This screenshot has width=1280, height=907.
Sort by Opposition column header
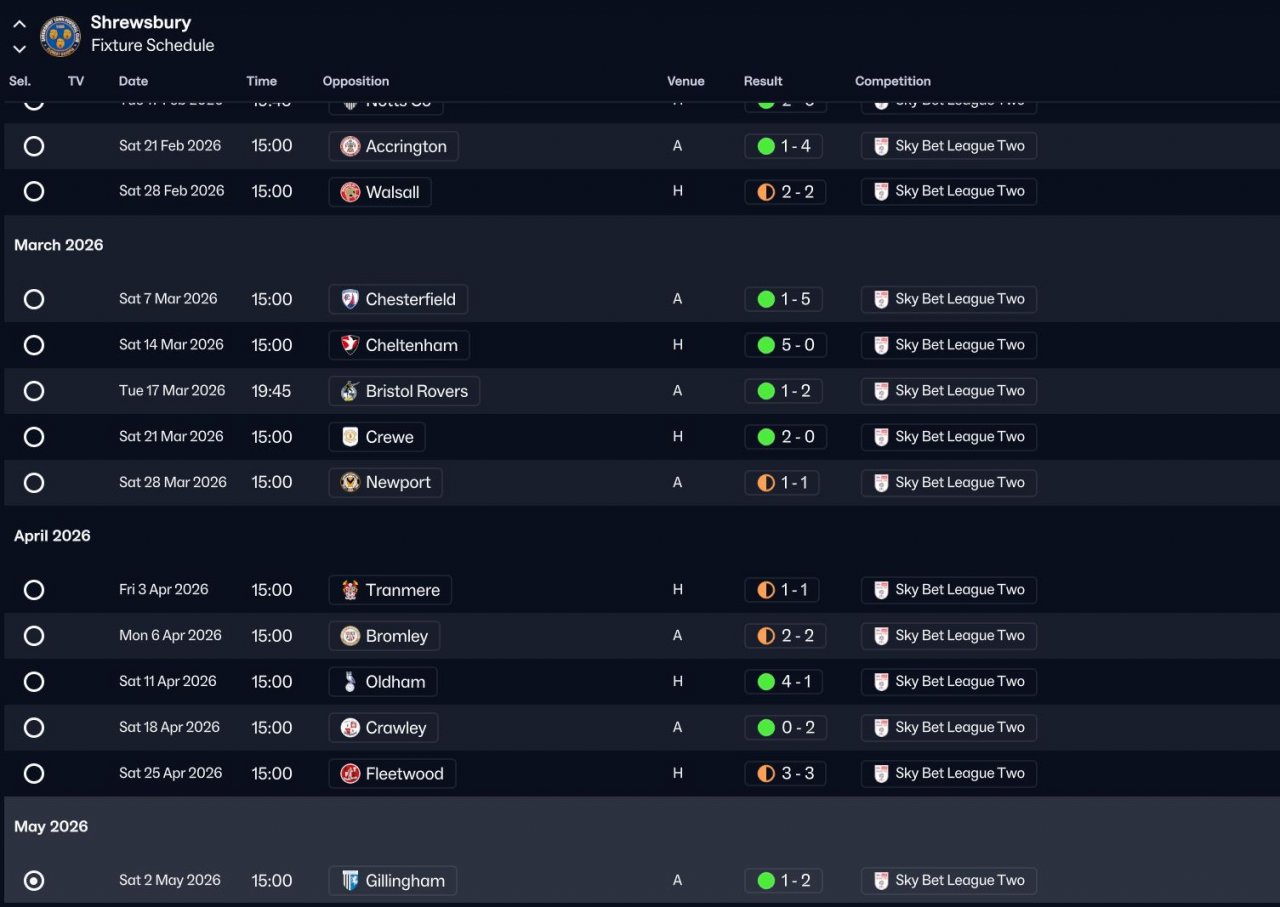356,81
